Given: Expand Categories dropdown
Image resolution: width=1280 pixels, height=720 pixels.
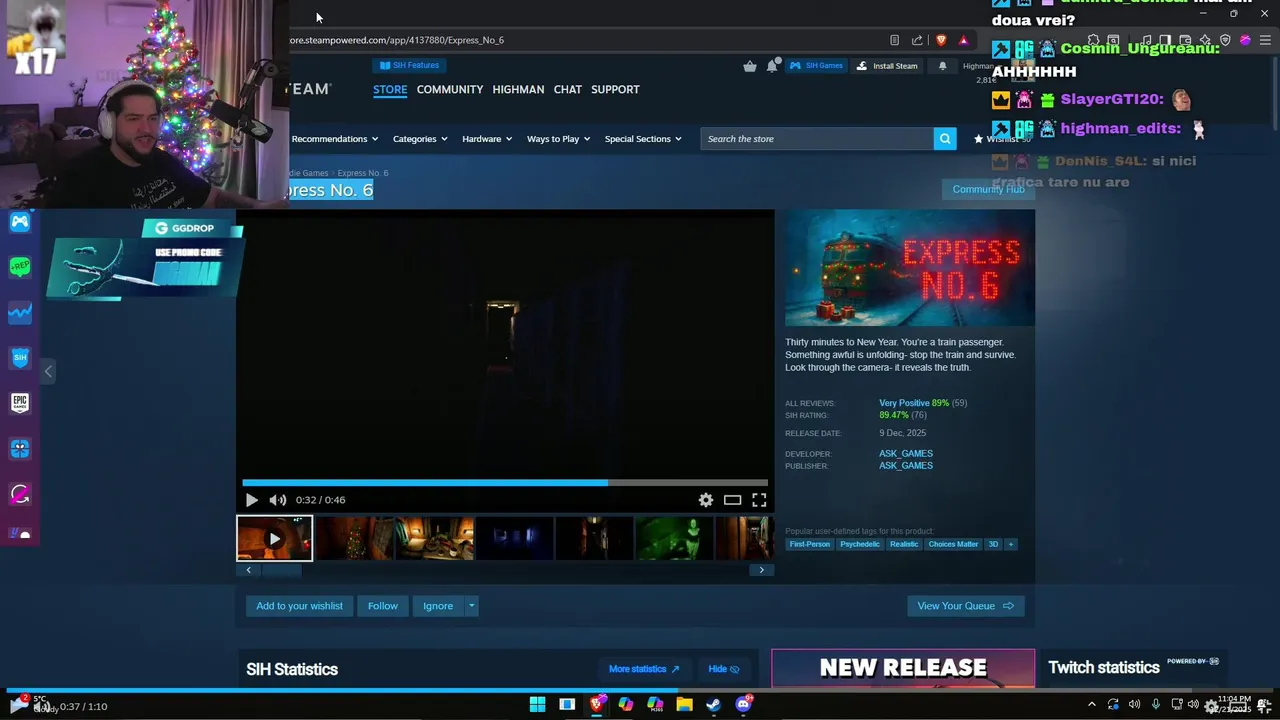Looking at the screenshot, I should [x=420, y=139].
